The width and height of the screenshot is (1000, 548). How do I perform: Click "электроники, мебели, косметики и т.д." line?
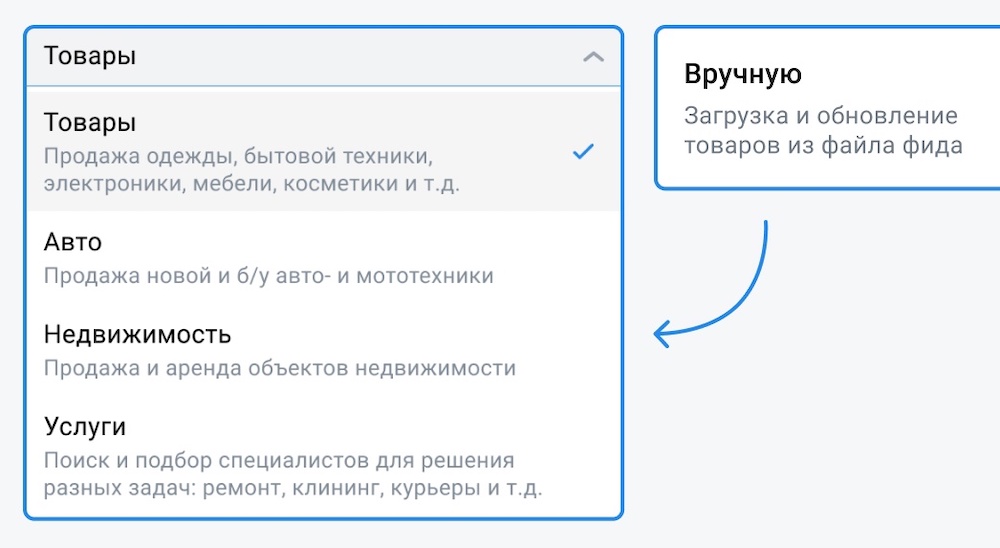coord(251,185)
